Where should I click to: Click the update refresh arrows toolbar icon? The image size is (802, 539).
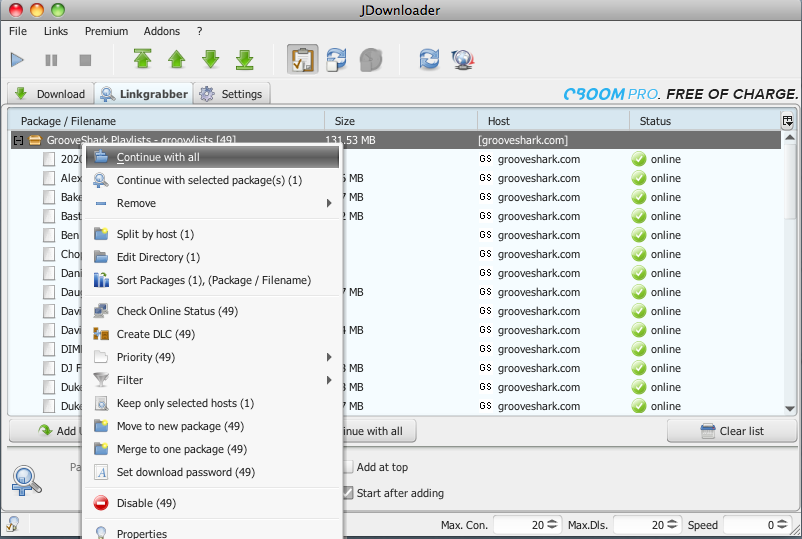[429, 60]
